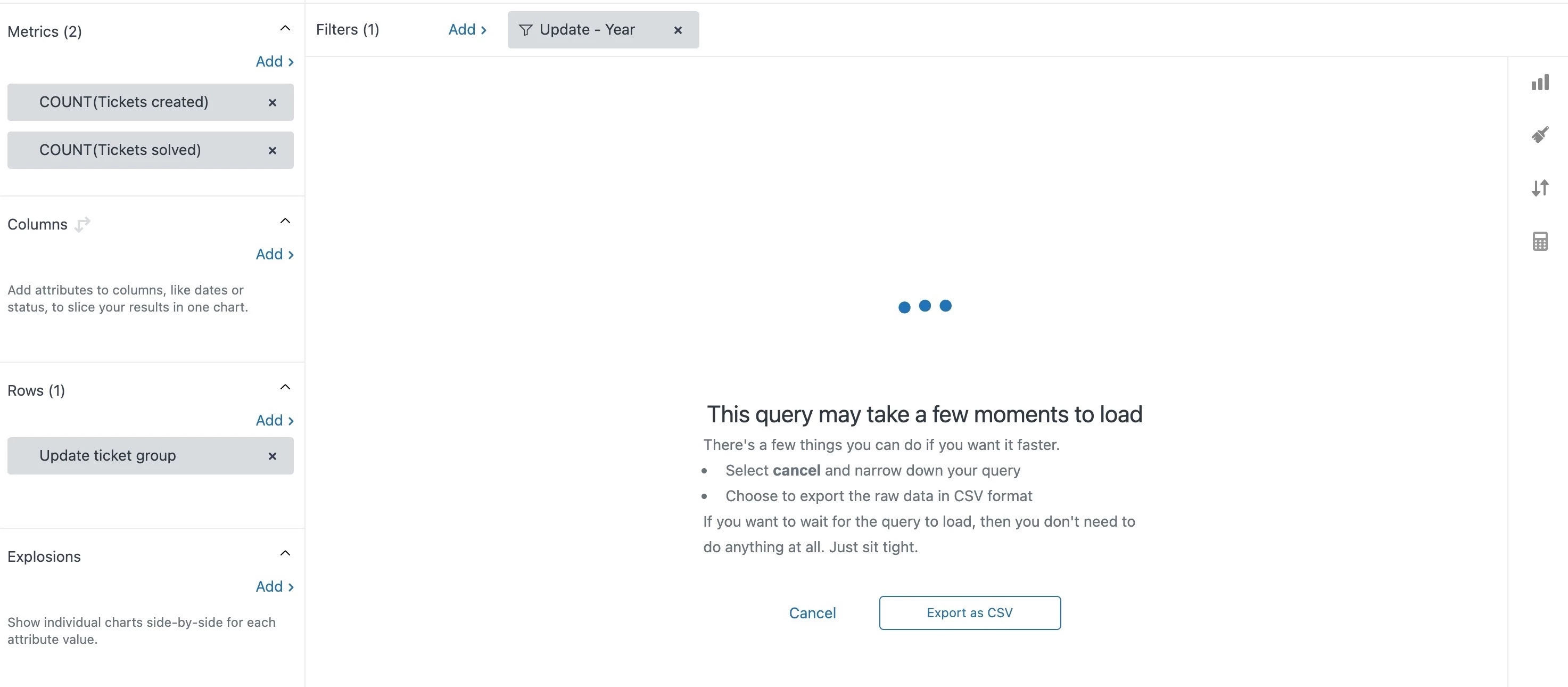Click the swap columns and rows icon
Viewport: 1568px width, 687px height.
click(82, 224)
